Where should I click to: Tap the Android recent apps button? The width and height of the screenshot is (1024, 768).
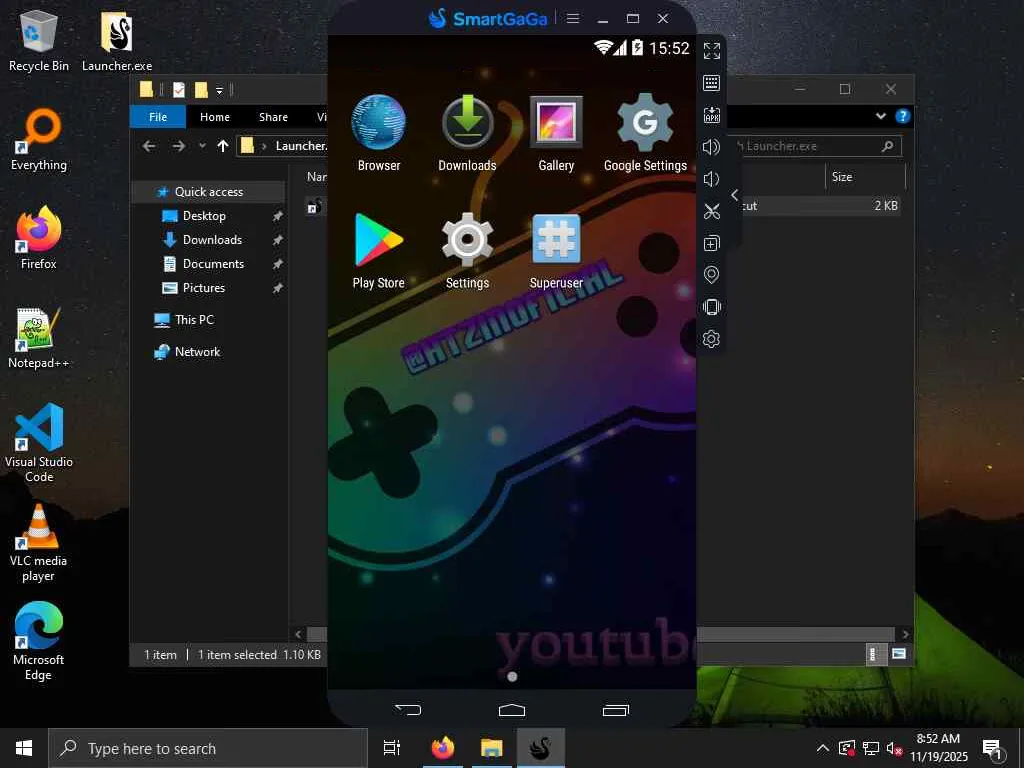pos(616,710)
